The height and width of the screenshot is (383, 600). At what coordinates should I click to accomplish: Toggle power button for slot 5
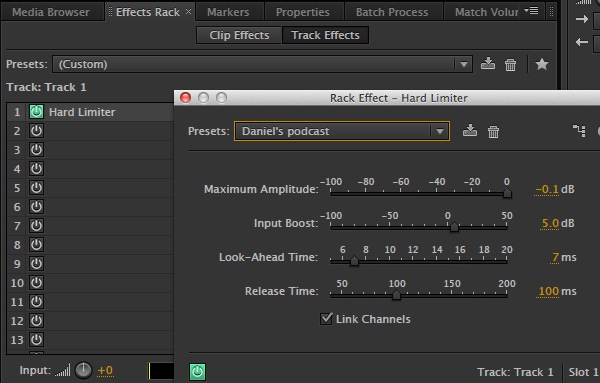(x=36, y=188)
